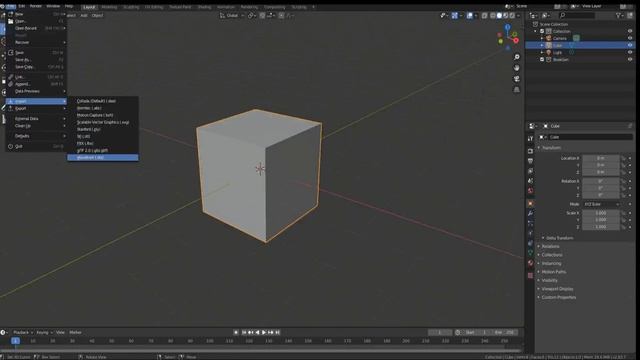Screen dimensions: 640x360
Task: Click Save As in the File menu
Action: 36,60
